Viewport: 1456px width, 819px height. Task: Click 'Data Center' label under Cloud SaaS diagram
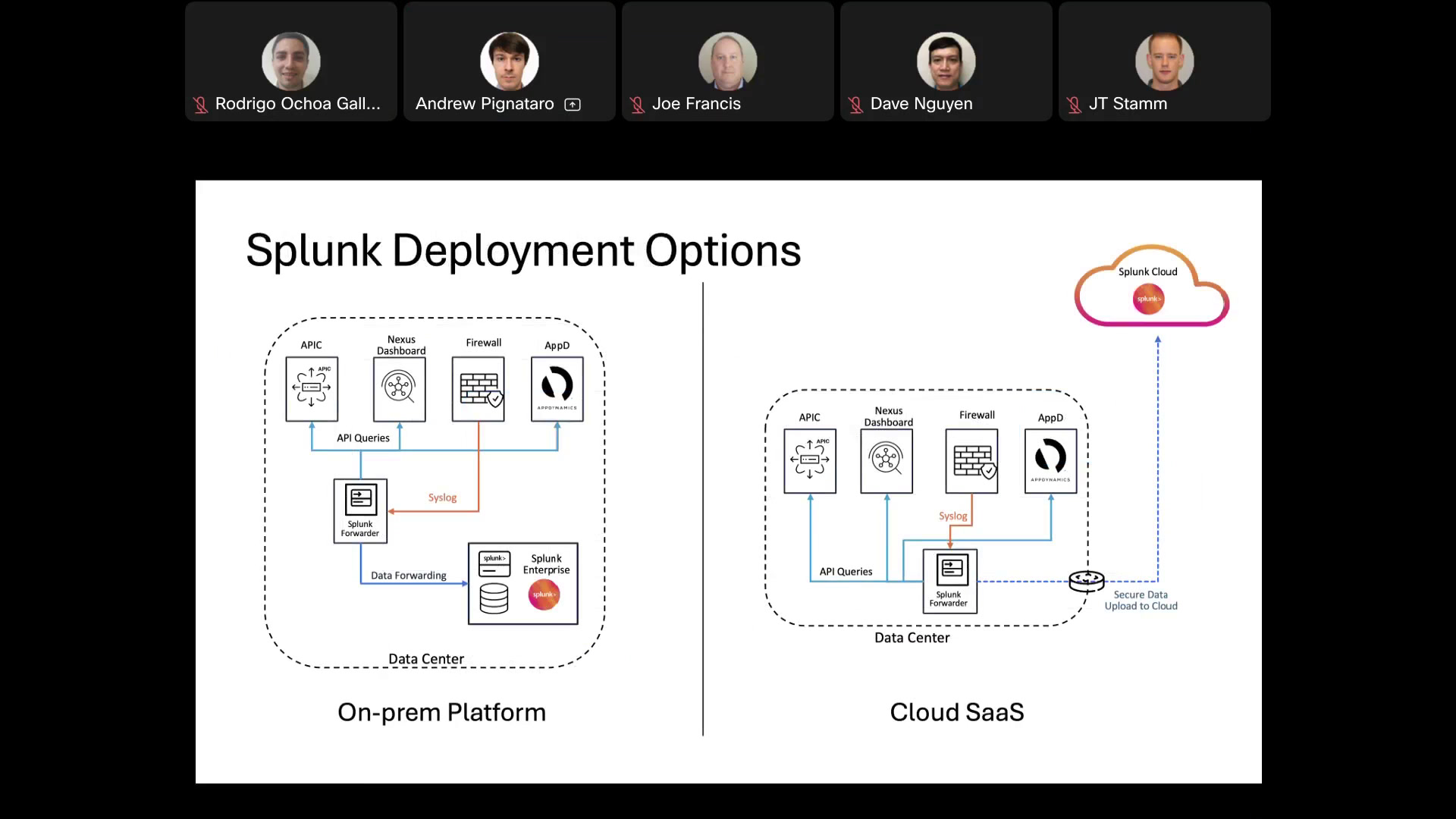pyautogui.click(x=912, y=638)
